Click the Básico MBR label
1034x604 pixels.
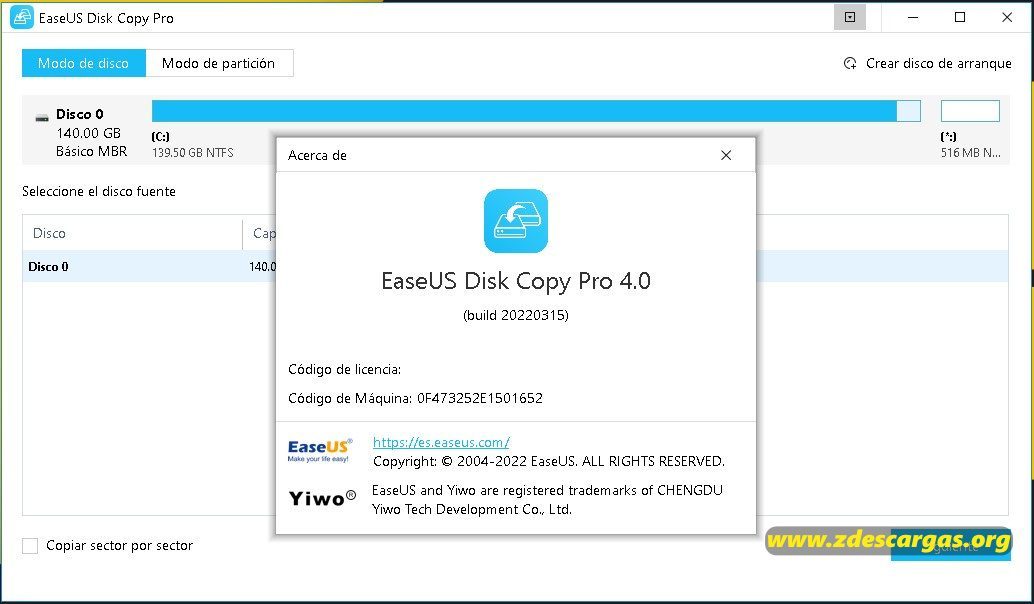[x=91, y=152]
